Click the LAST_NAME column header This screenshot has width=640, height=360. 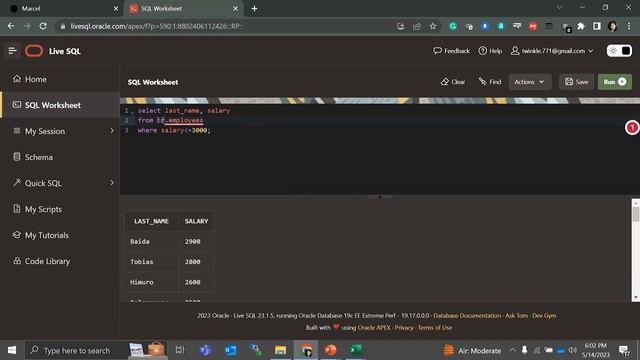click(x=151, y=221)
